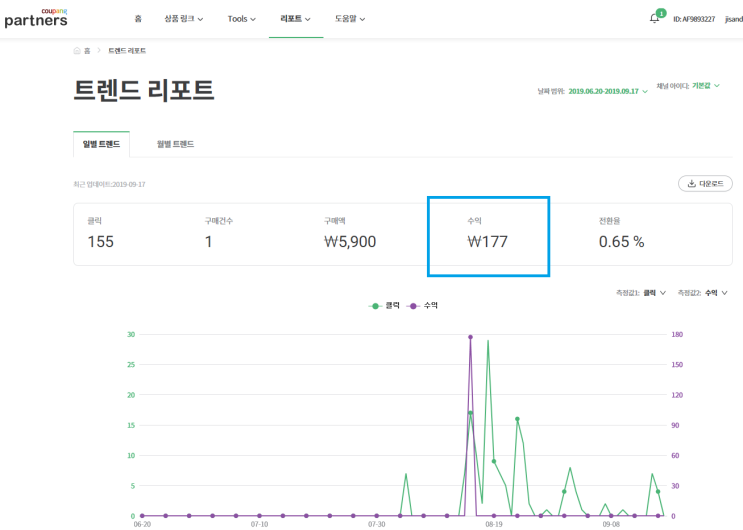The height and width of the screenshot is (530, 743).
Task: Click the purple peak data point on chart
Action: click(x=471, y=337)
